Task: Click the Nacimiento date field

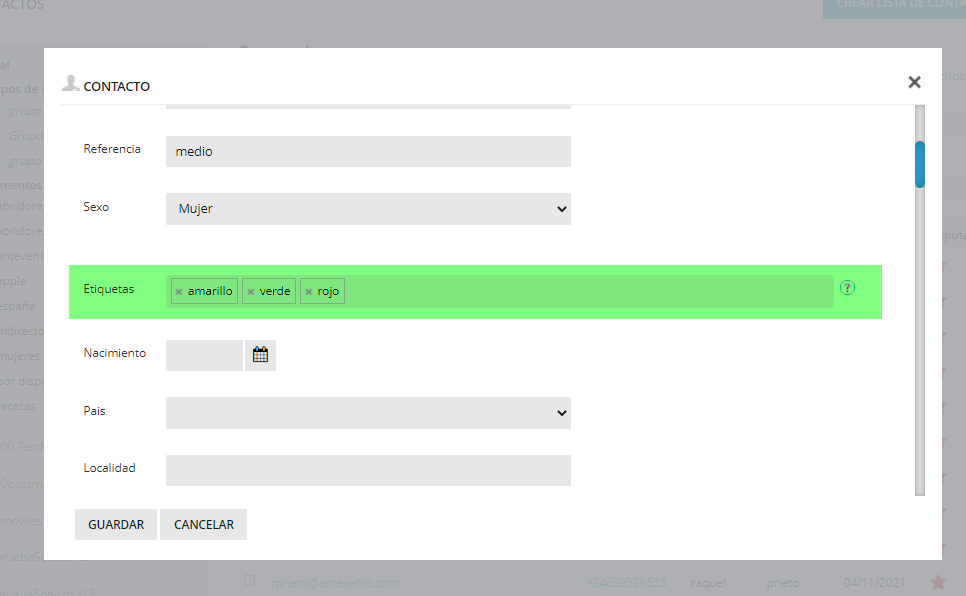Action: click(204, 355)
